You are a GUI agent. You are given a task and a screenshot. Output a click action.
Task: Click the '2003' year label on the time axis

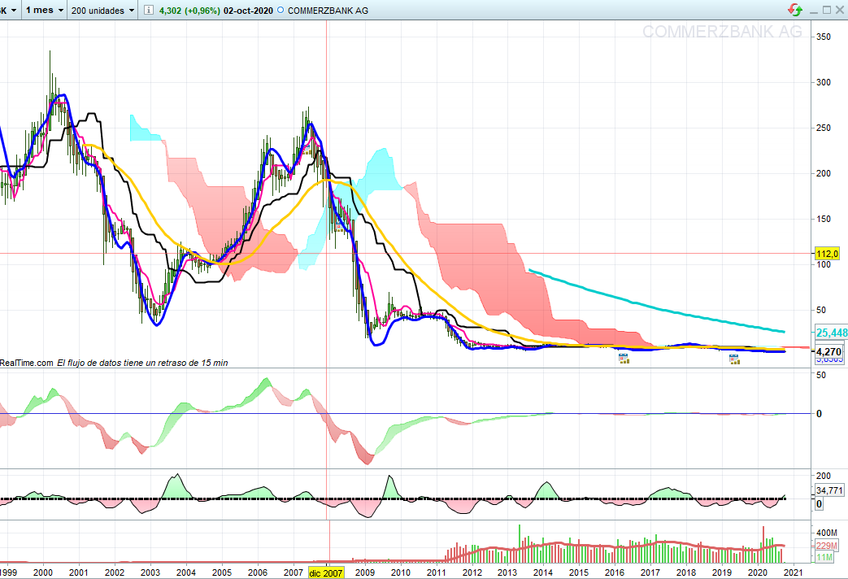pos(150,573)
